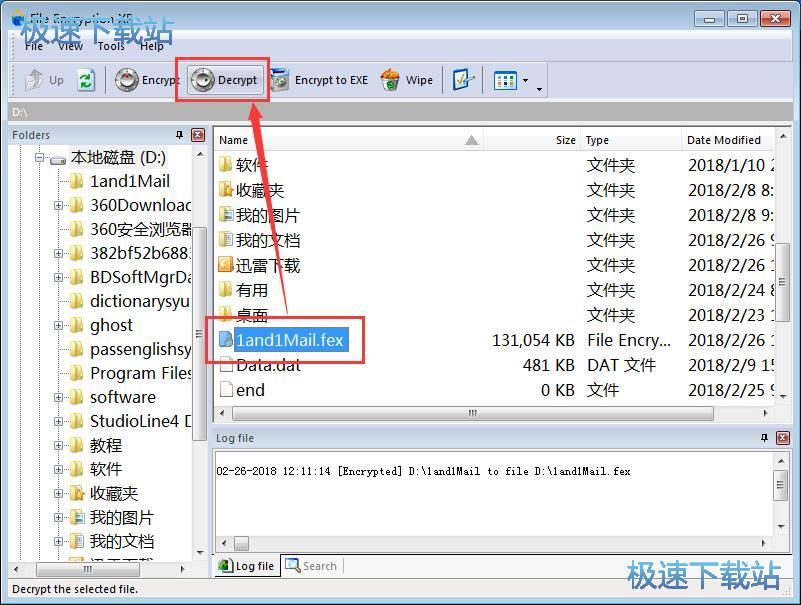Expand the software folder node
This screenshot has height=605, width=801.
point(59,397)
